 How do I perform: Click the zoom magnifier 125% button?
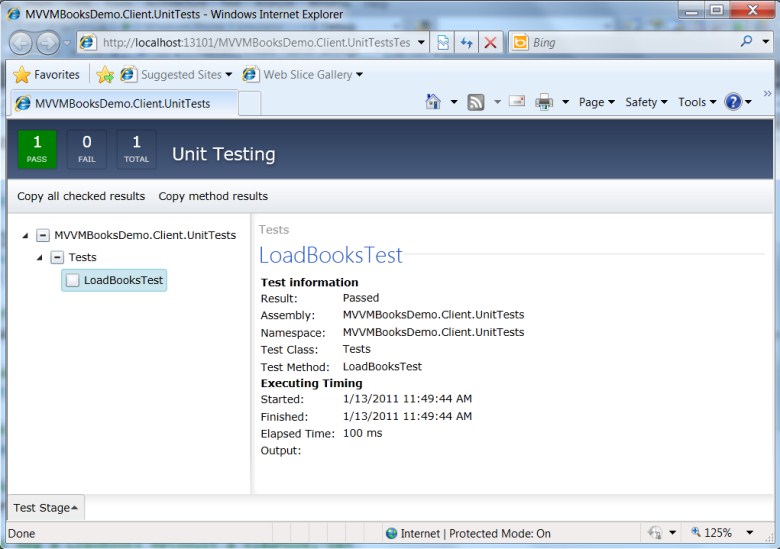pos(712,533)
